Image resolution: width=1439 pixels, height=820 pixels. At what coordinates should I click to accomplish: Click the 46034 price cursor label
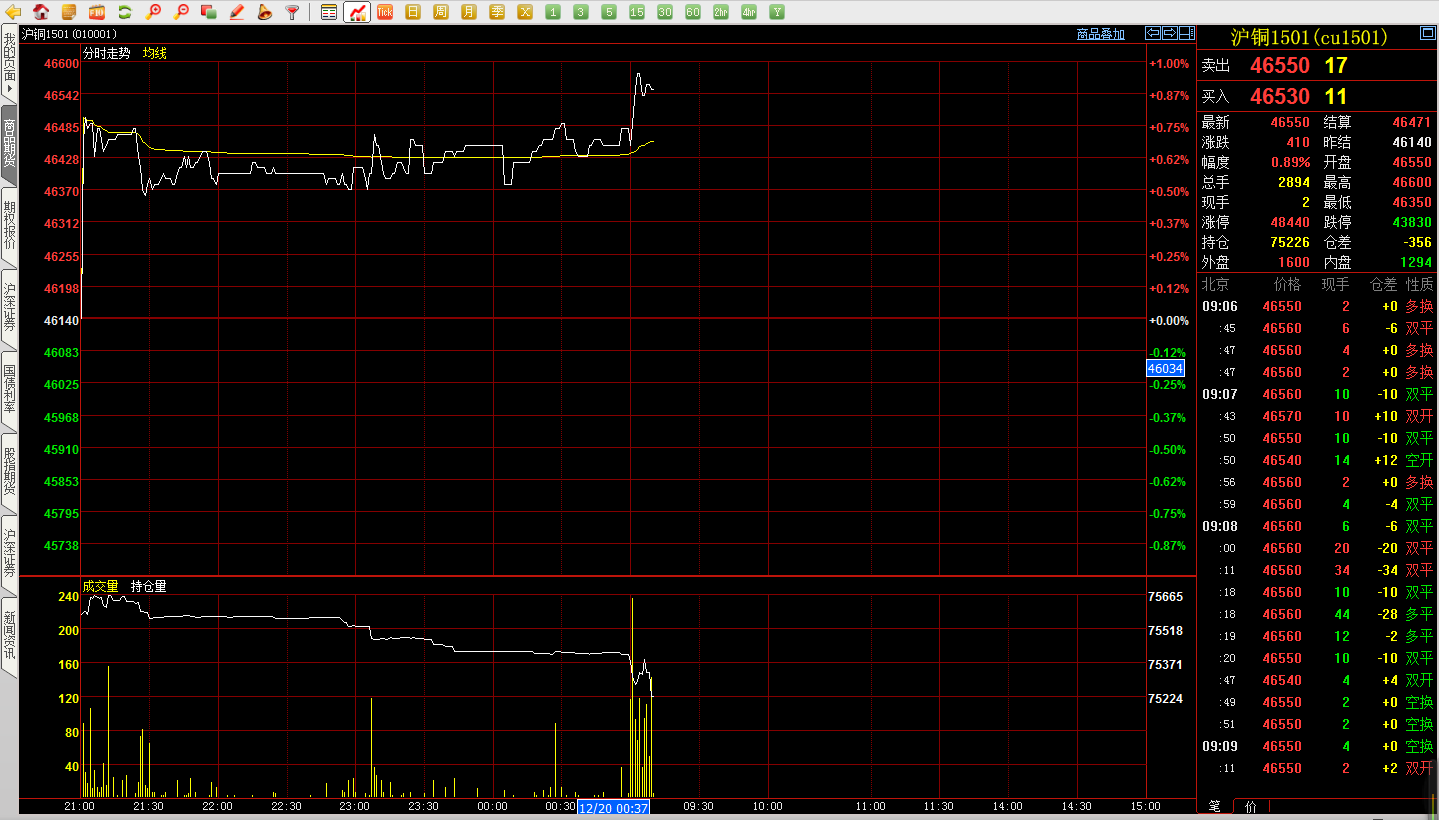[x=1165, y=369]
